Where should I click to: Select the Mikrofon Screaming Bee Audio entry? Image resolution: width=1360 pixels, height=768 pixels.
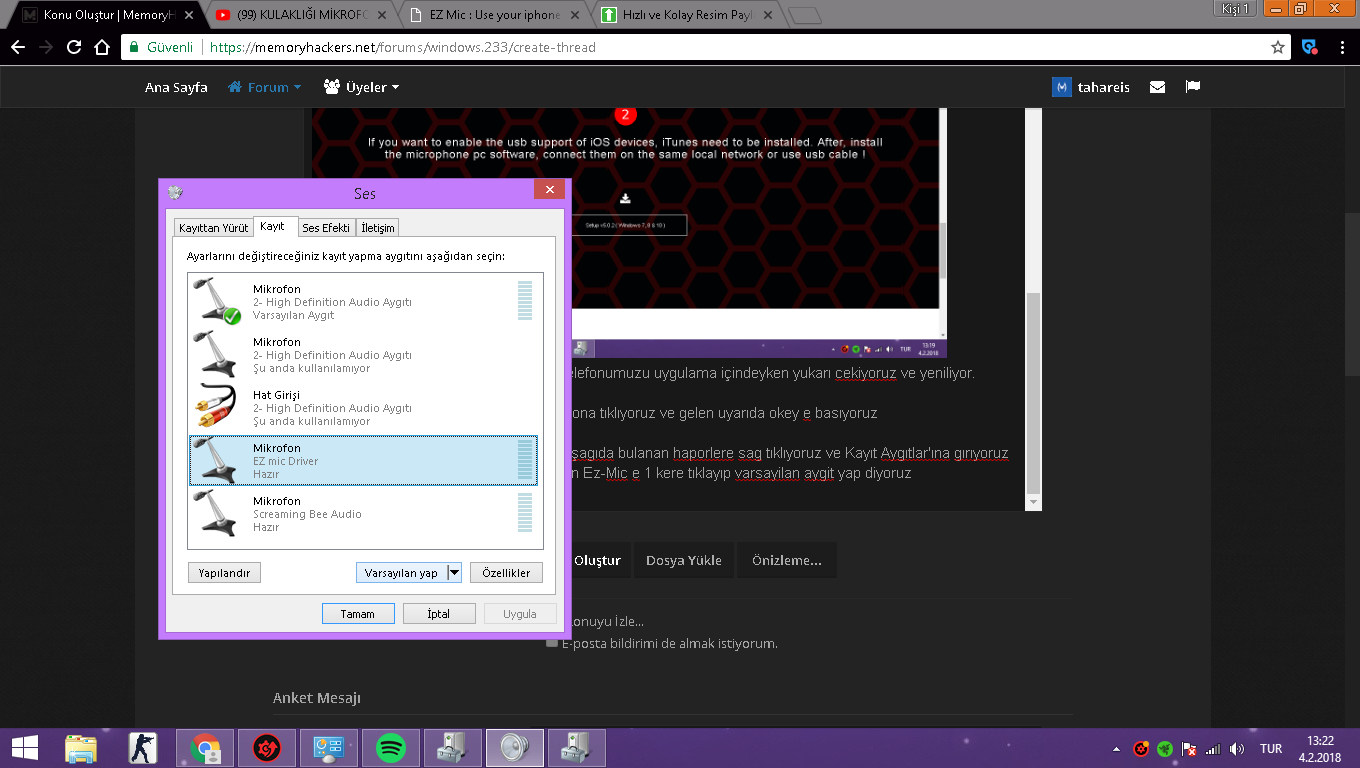pos(365,513)
